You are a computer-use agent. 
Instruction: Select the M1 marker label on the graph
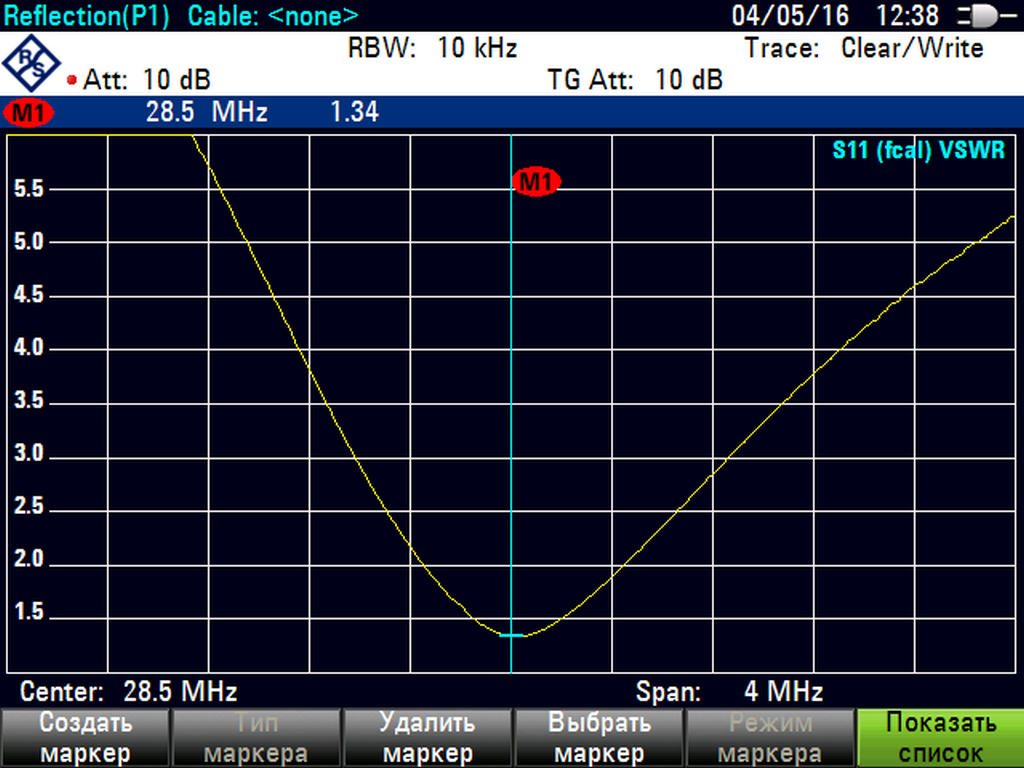(536, 181)
